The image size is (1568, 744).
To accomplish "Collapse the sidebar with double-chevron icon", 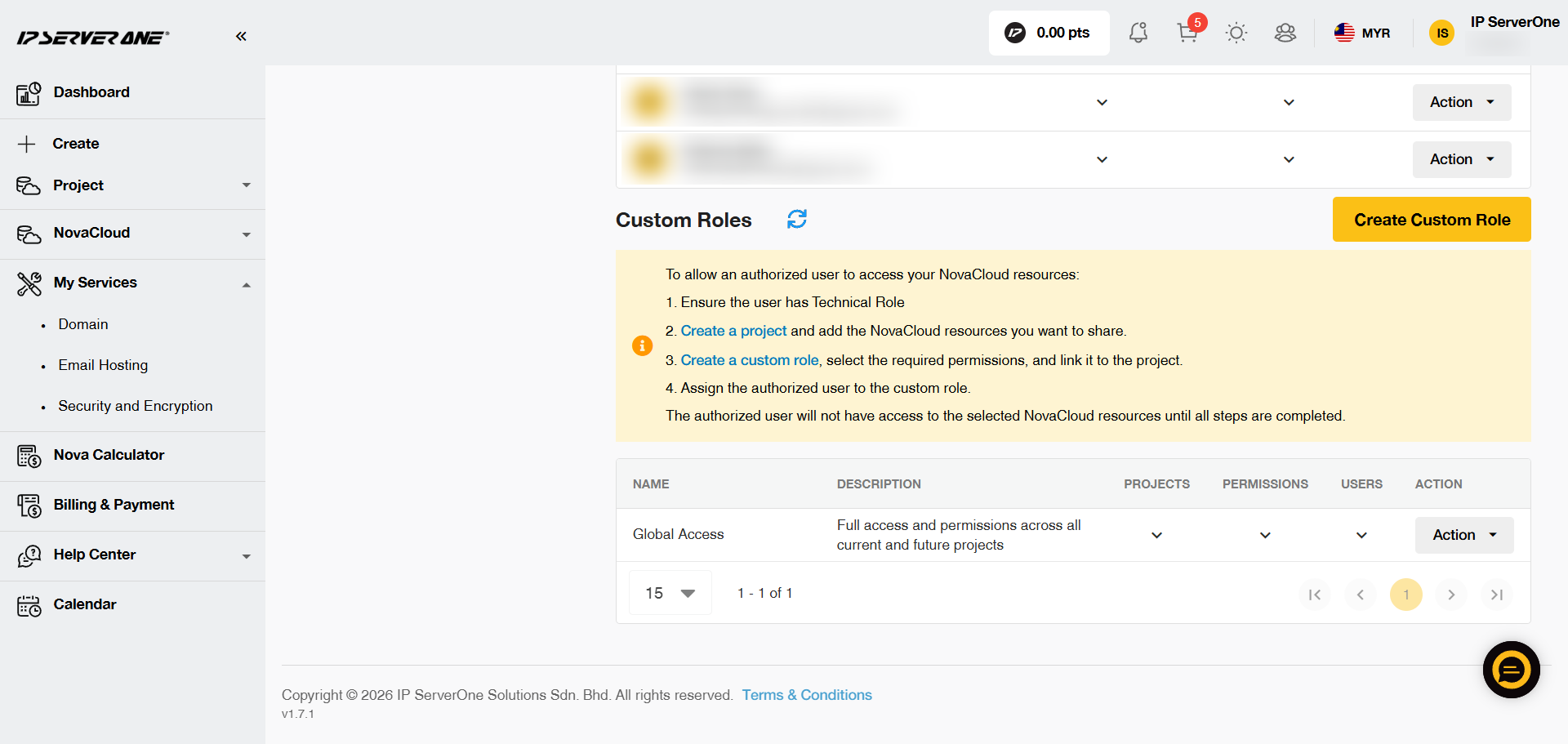I will pyautogui.click(x=241, y=36).
